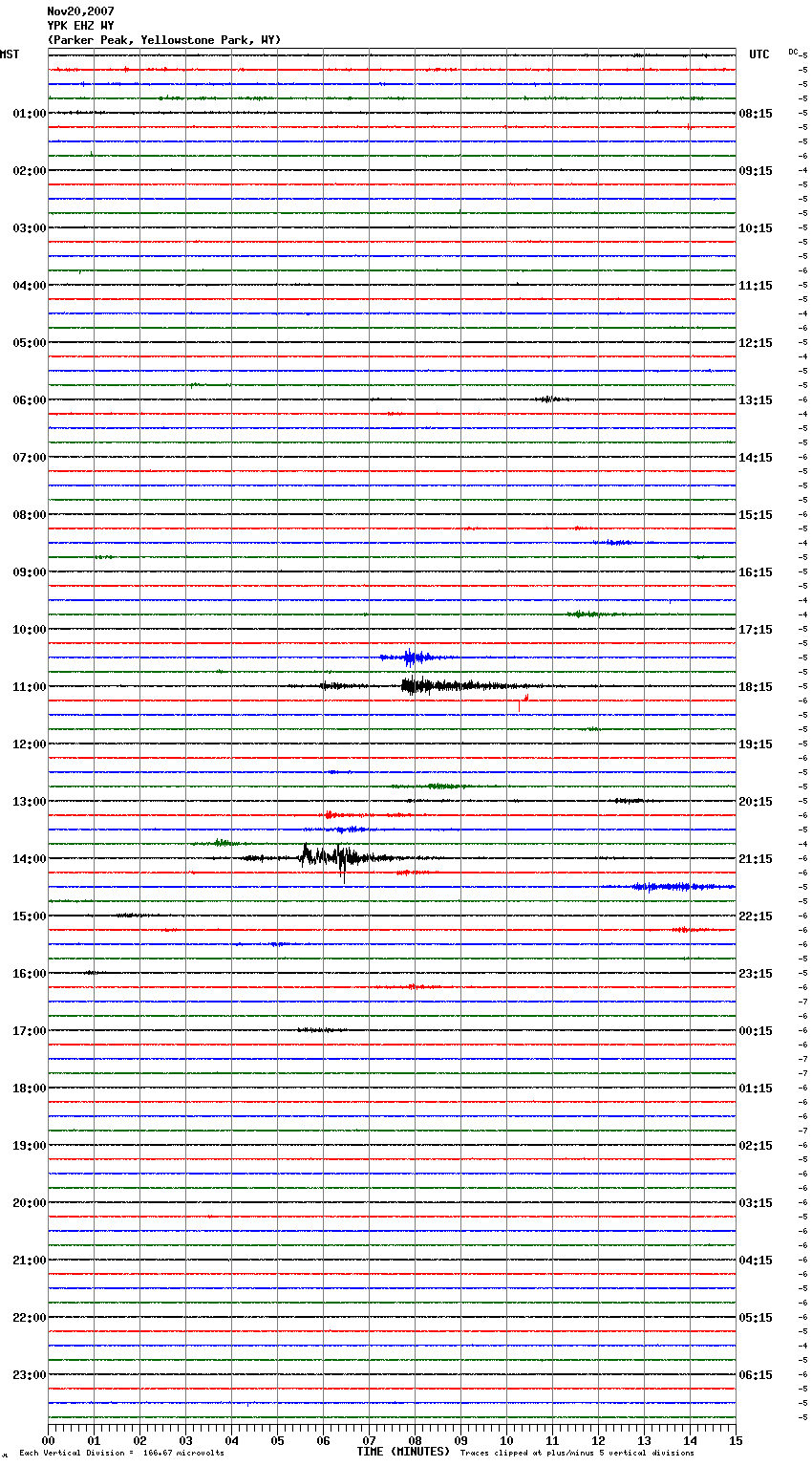Click the TIME (MINUTES) axis title
This screenshot has height=1466, width=812.
(x=403, y=1452)
